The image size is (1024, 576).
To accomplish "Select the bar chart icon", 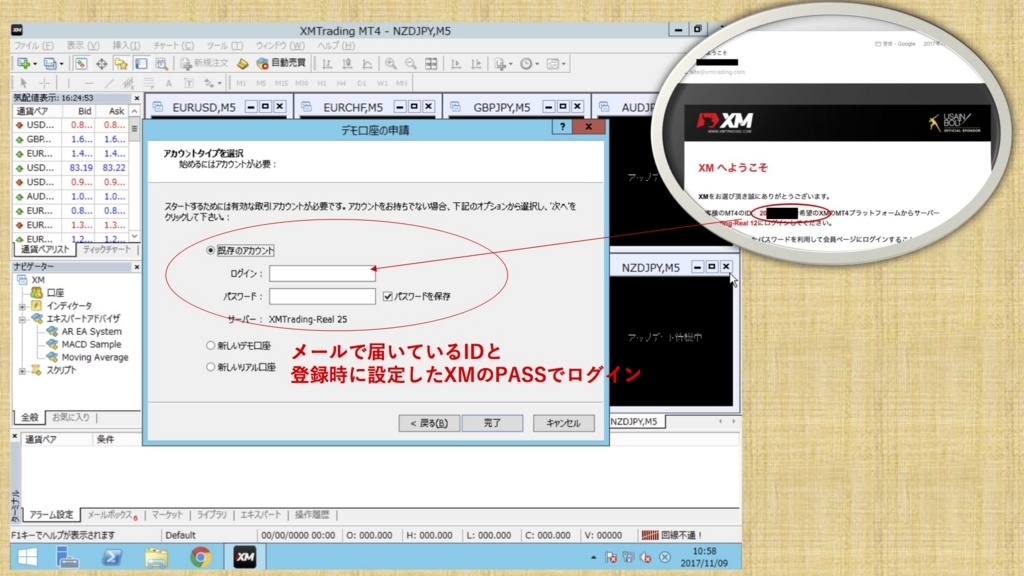I will coord(327,63).
